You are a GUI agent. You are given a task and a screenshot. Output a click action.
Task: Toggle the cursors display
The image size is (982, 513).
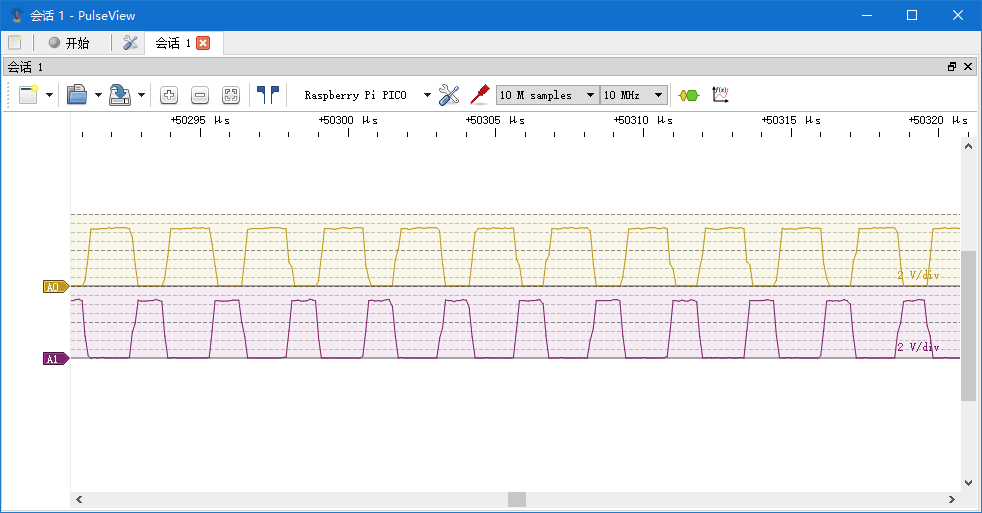click(x=268, y=95)
